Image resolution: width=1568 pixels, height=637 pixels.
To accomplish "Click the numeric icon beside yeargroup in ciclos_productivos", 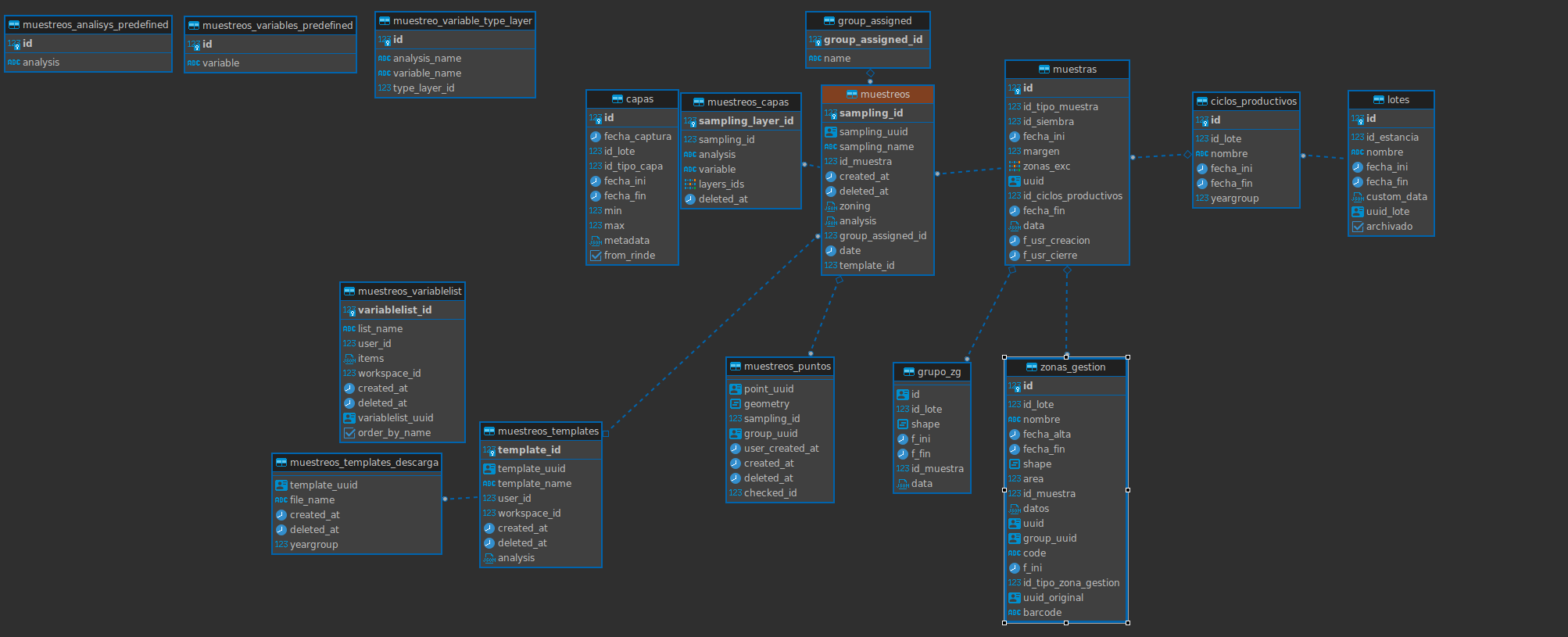I will [x=1202, y=199].
